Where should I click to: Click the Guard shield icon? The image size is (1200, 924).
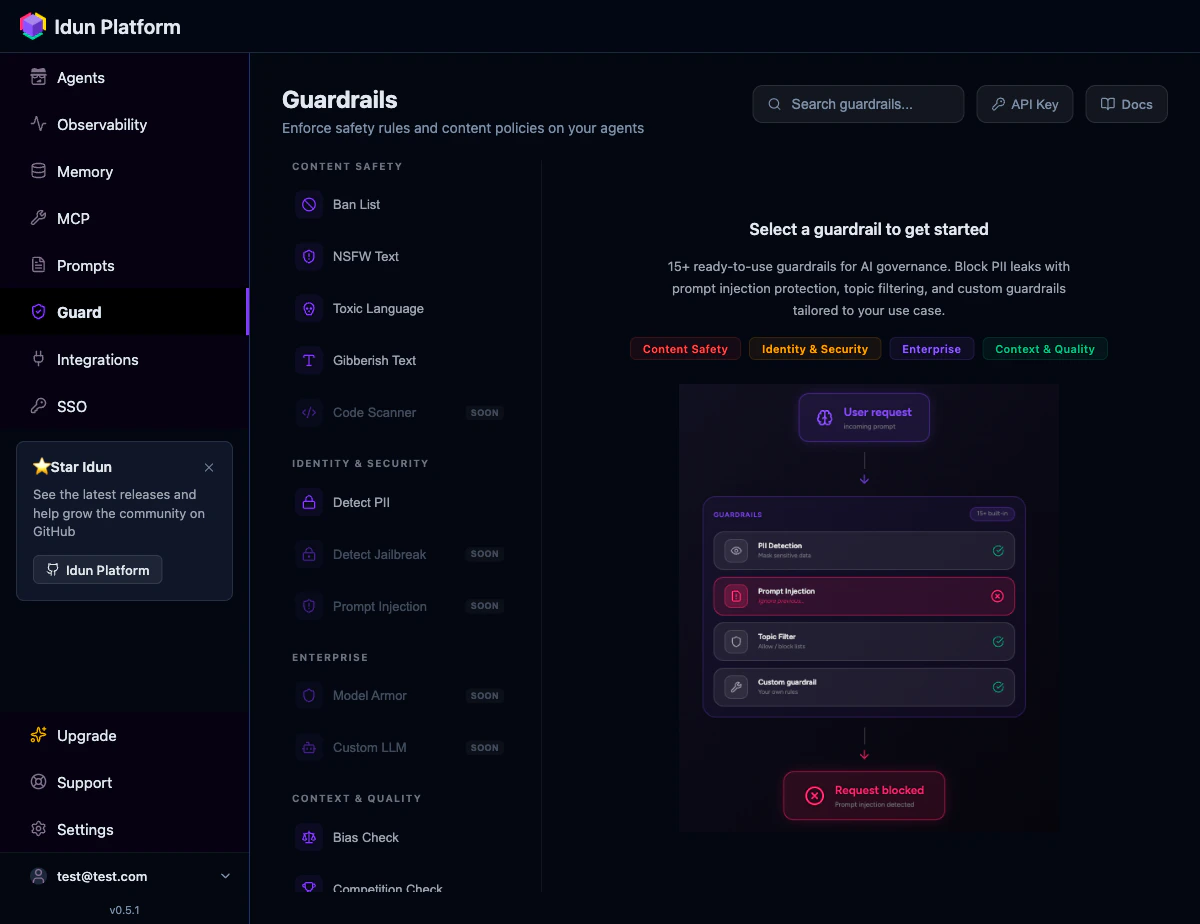pos(39,312)
